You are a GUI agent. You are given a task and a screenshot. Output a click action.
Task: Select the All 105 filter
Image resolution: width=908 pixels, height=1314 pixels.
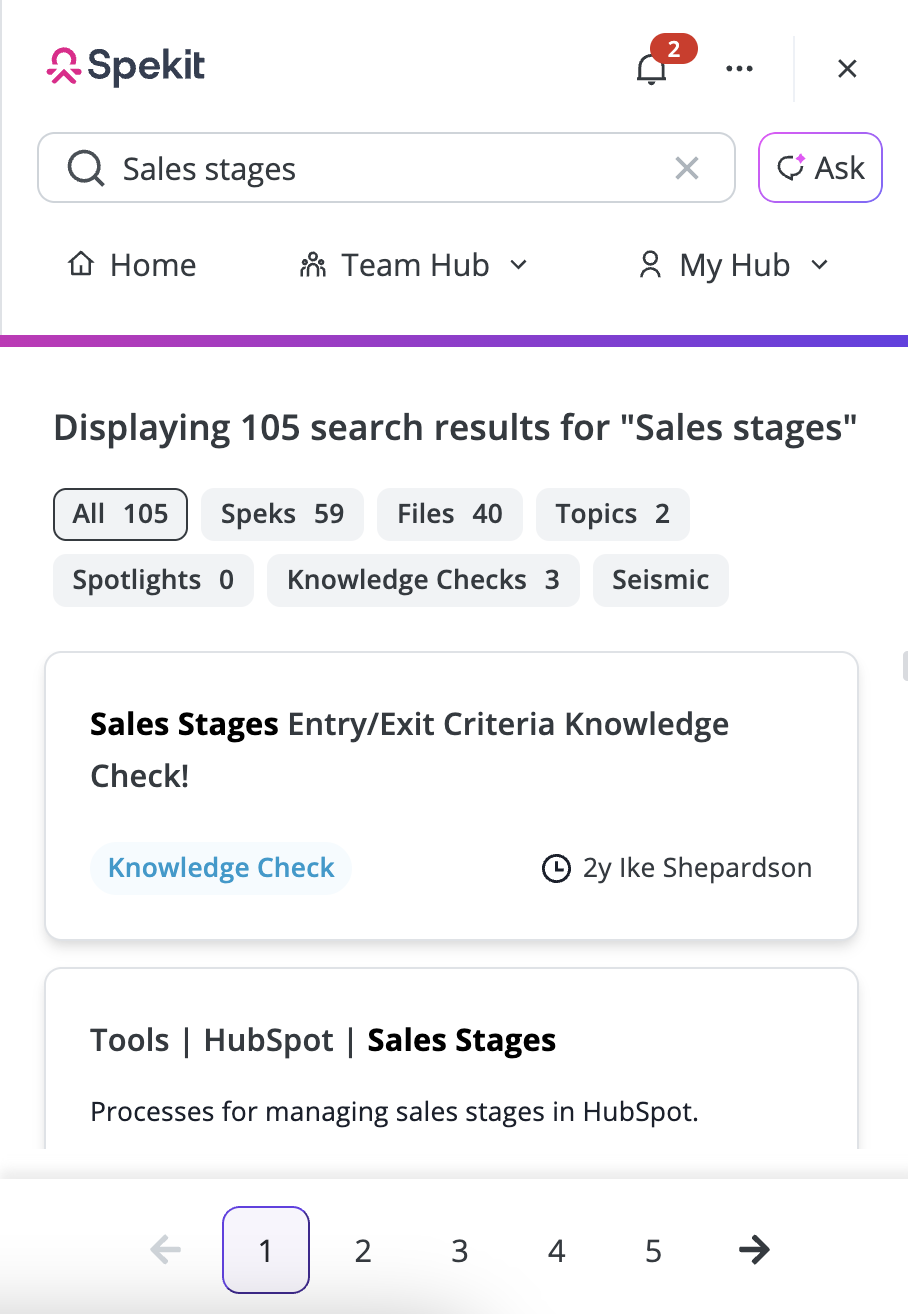(120, 514)
